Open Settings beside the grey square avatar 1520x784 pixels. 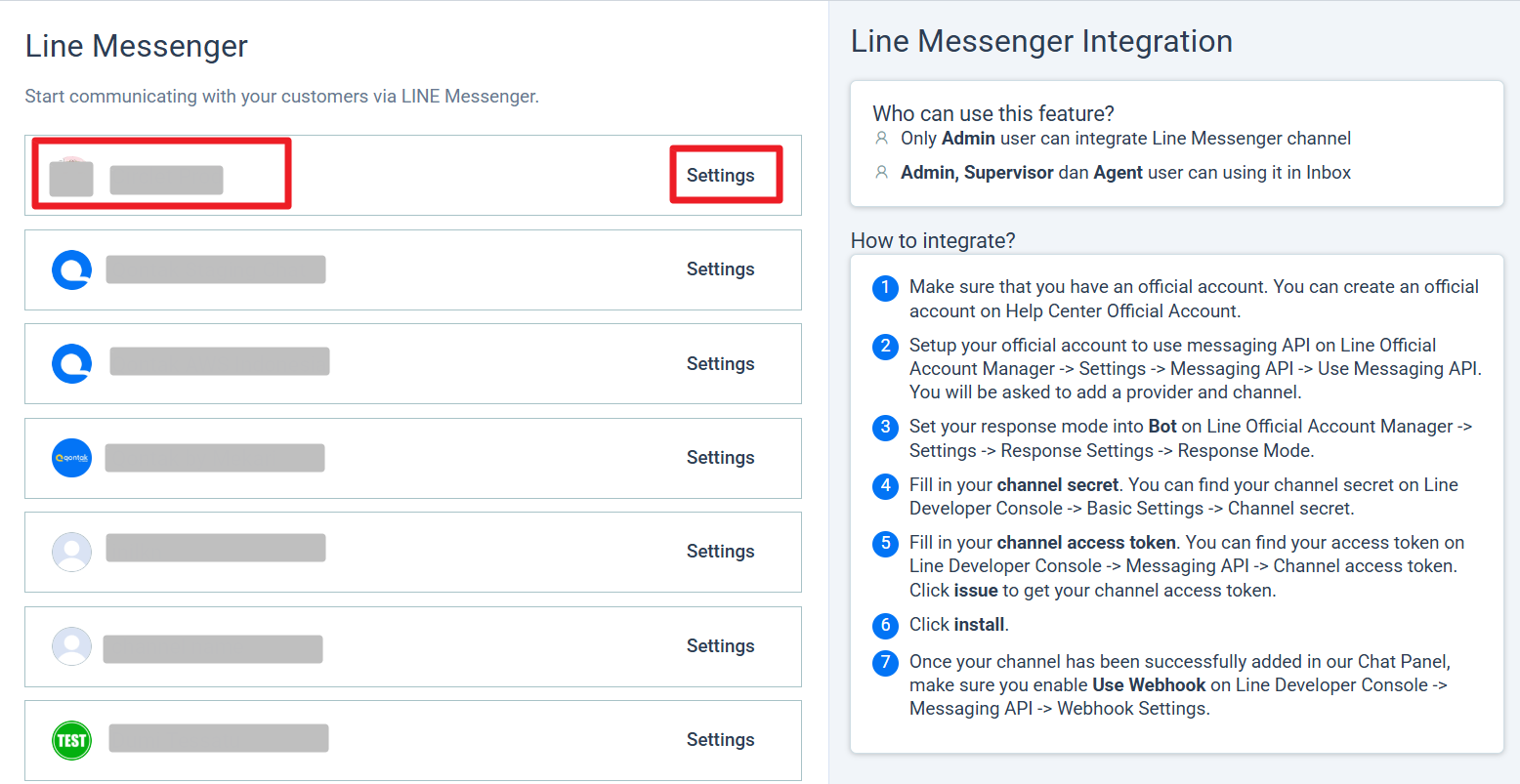720,176
